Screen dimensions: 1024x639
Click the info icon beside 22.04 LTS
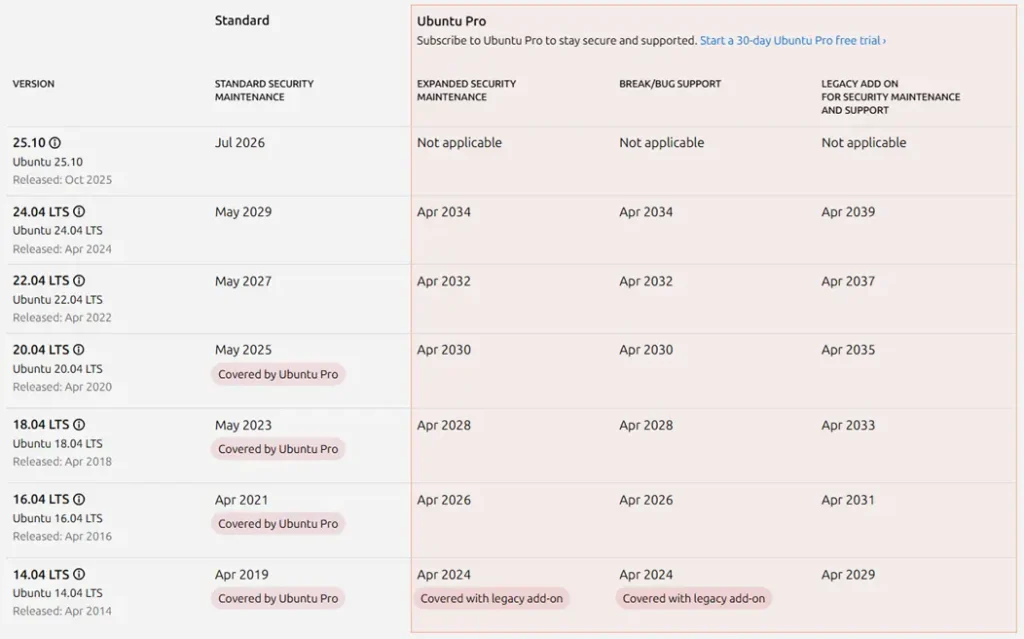(79, 281)
